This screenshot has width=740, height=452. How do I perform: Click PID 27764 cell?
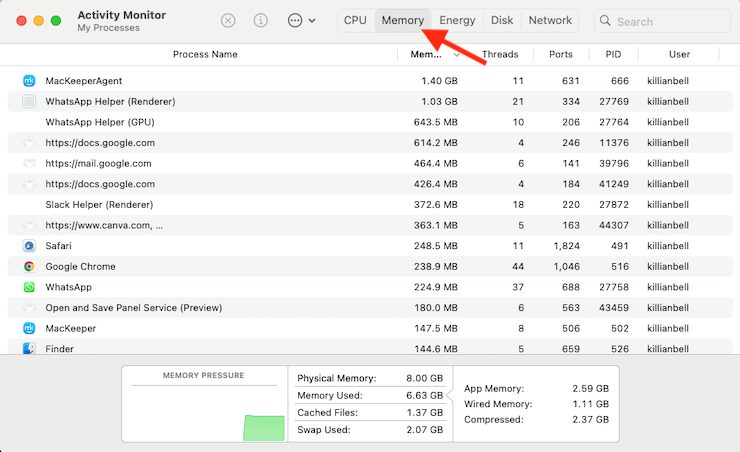pos(614,122)
